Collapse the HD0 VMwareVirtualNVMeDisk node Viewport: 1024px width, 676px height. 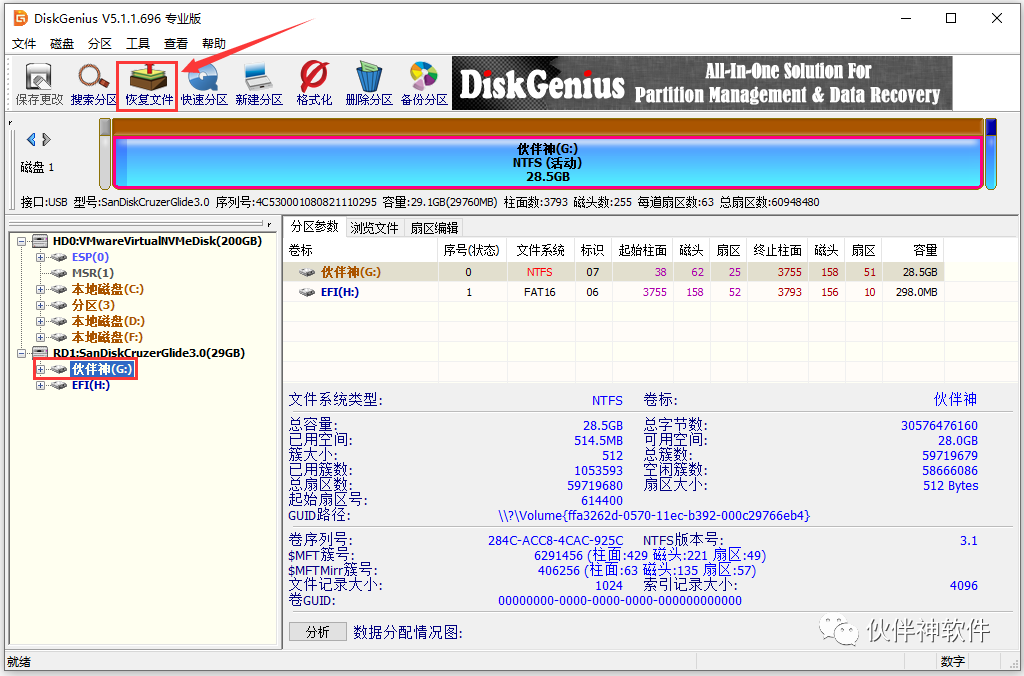22,241
